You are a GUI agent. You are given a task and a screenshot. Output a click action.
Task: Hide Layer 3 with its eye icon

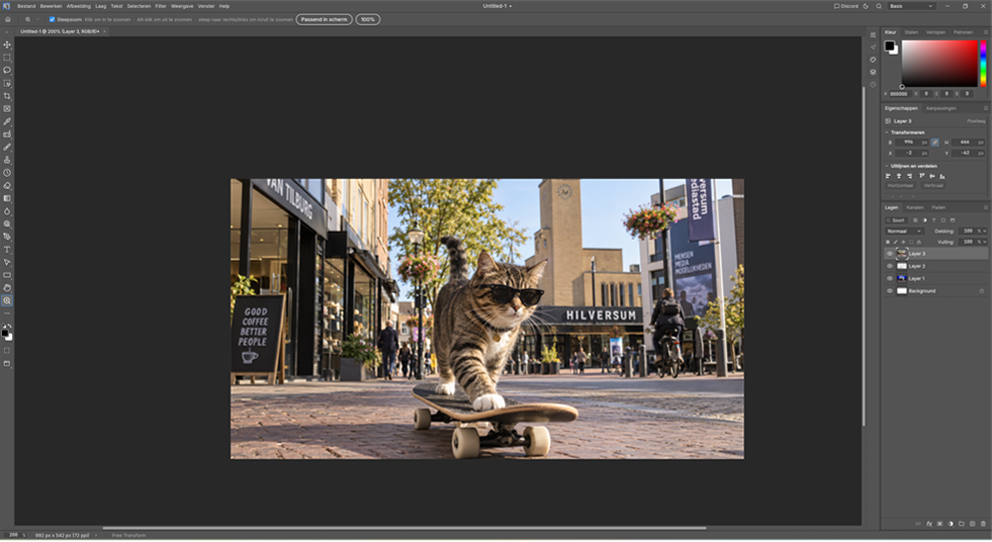890,254
